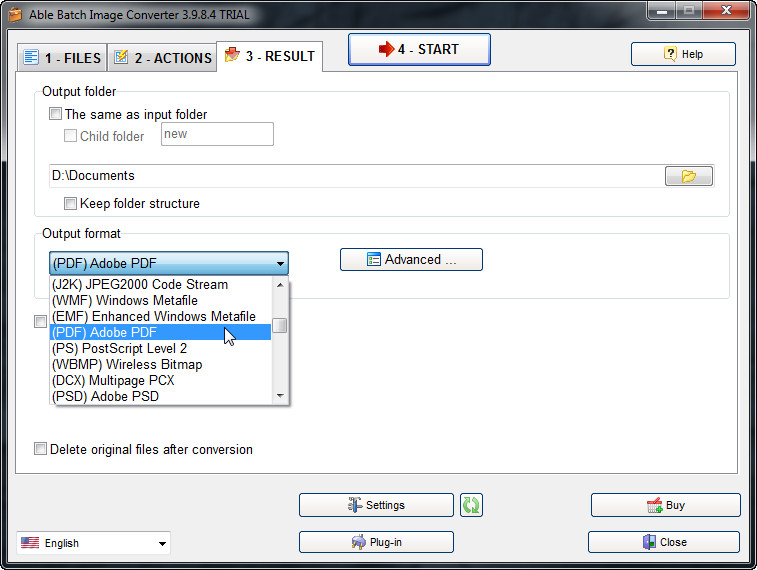Enable 'The same as input folder' checkbox
757x570 pixels.
tap(56, 114)
